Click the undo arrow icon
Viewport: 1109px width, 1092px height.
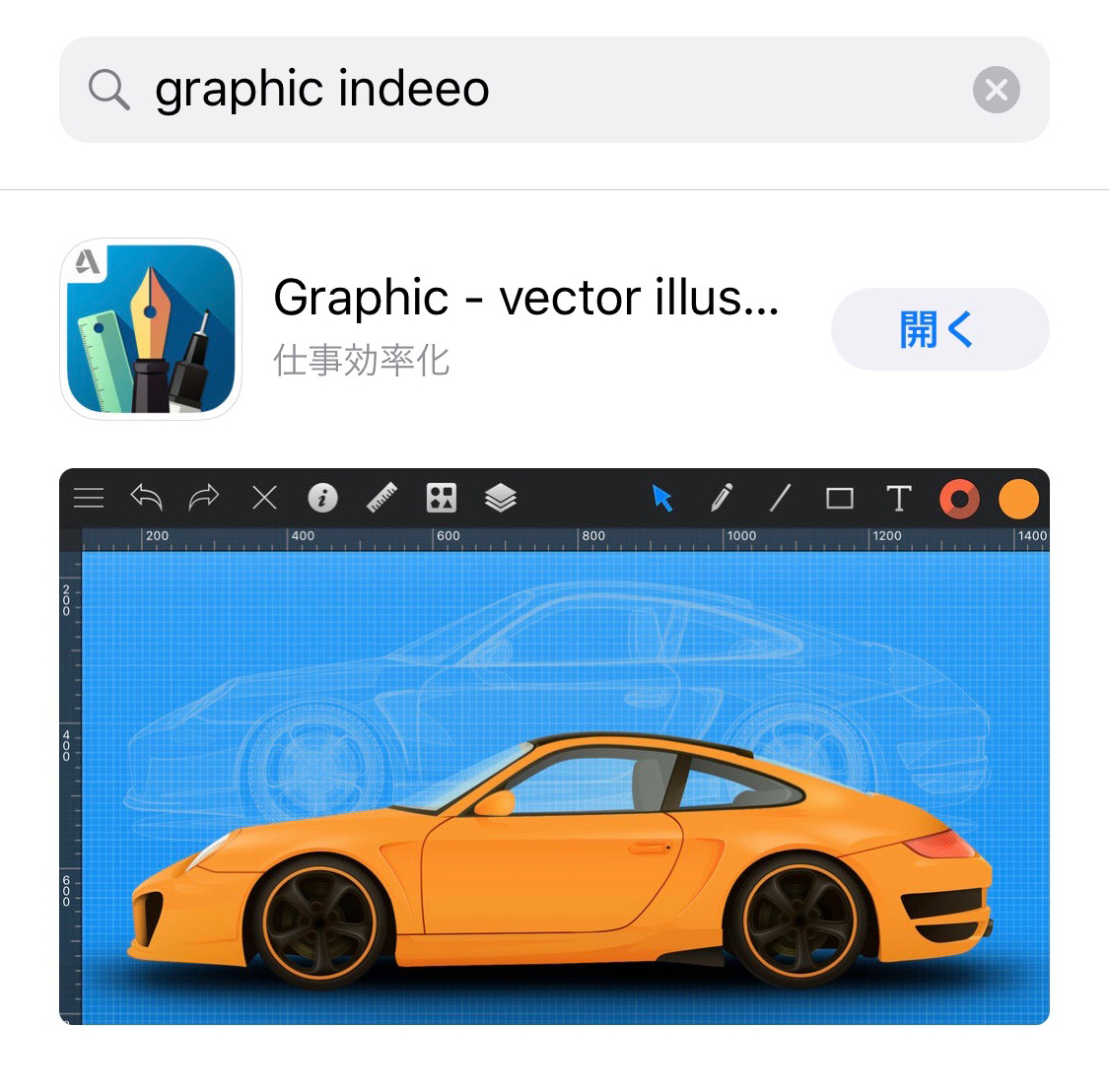click(147, 497)
